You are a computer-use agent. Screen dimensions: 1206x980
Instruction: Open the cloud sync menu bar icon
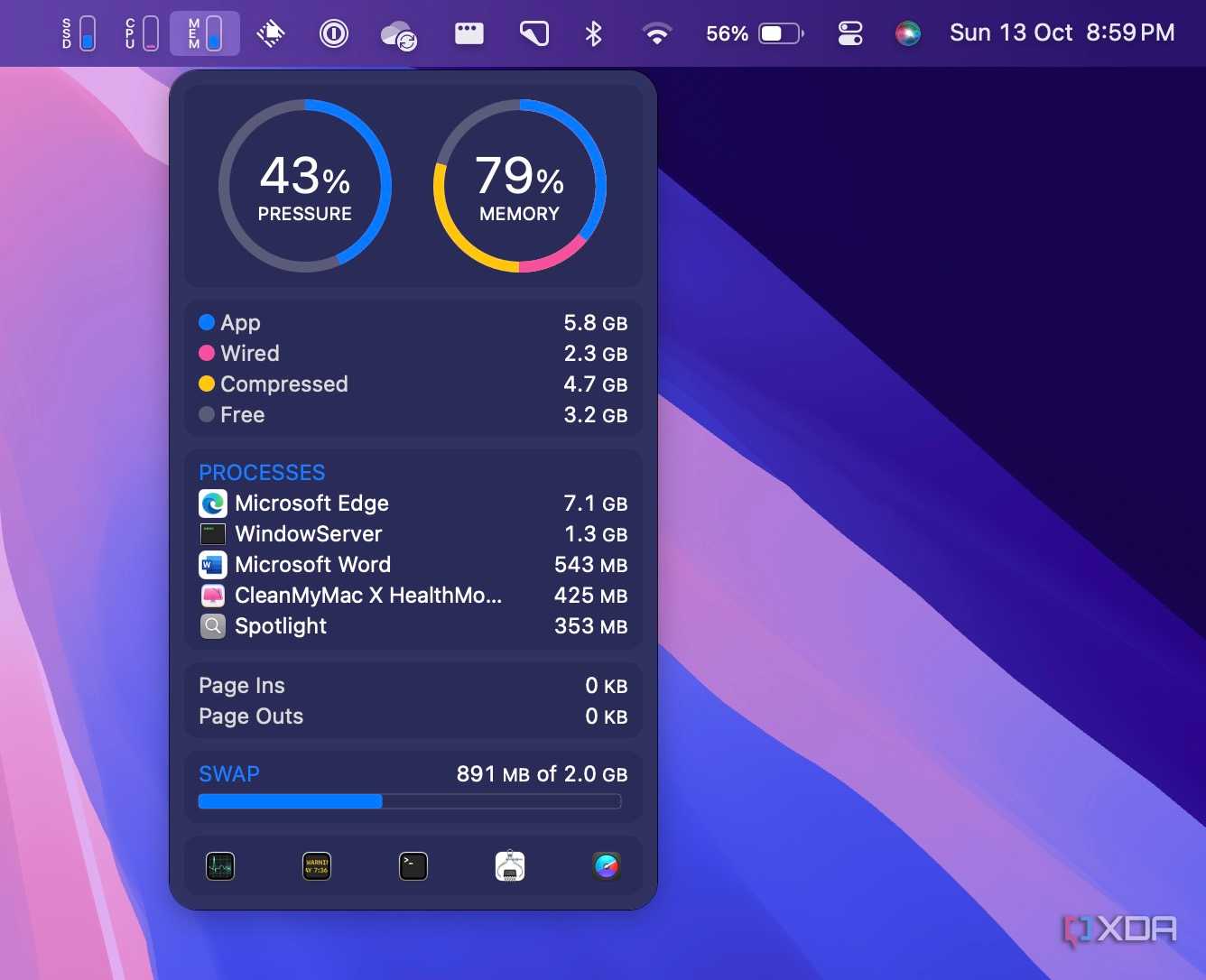(399, 35)
